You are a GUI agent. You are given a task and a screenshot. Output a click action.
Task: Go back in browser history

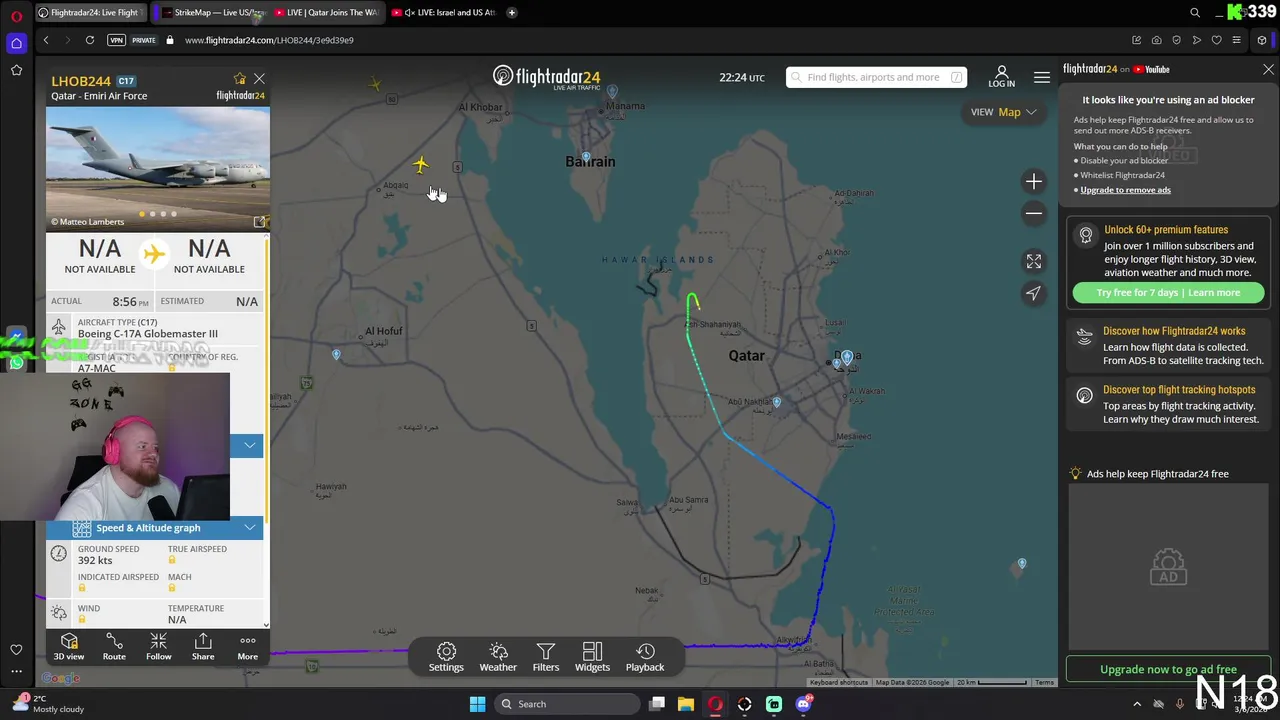click(46, 40)
